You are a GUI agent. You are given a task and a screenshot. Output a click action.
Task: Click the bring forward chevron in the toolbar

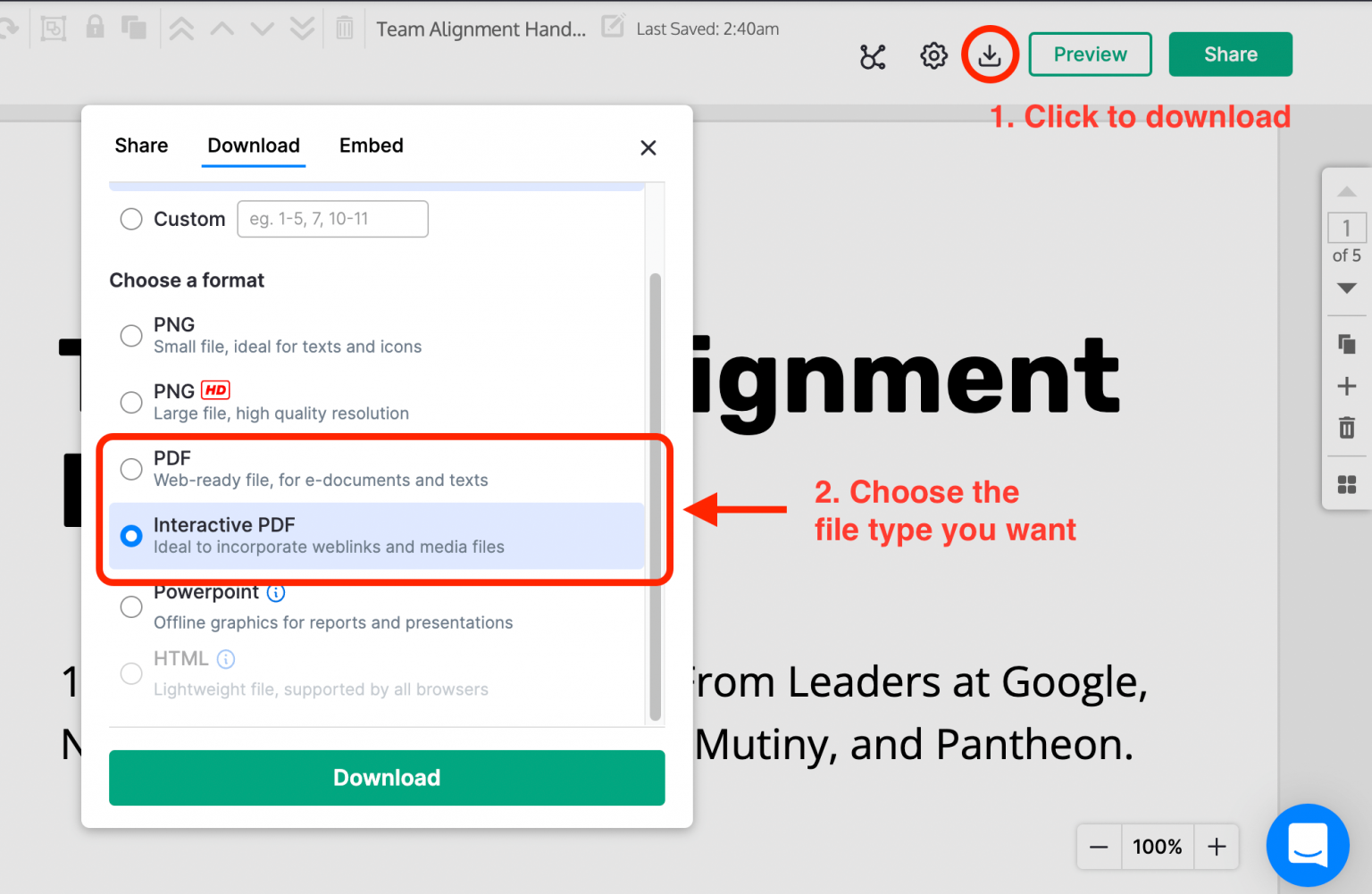[x=222, y=28]
